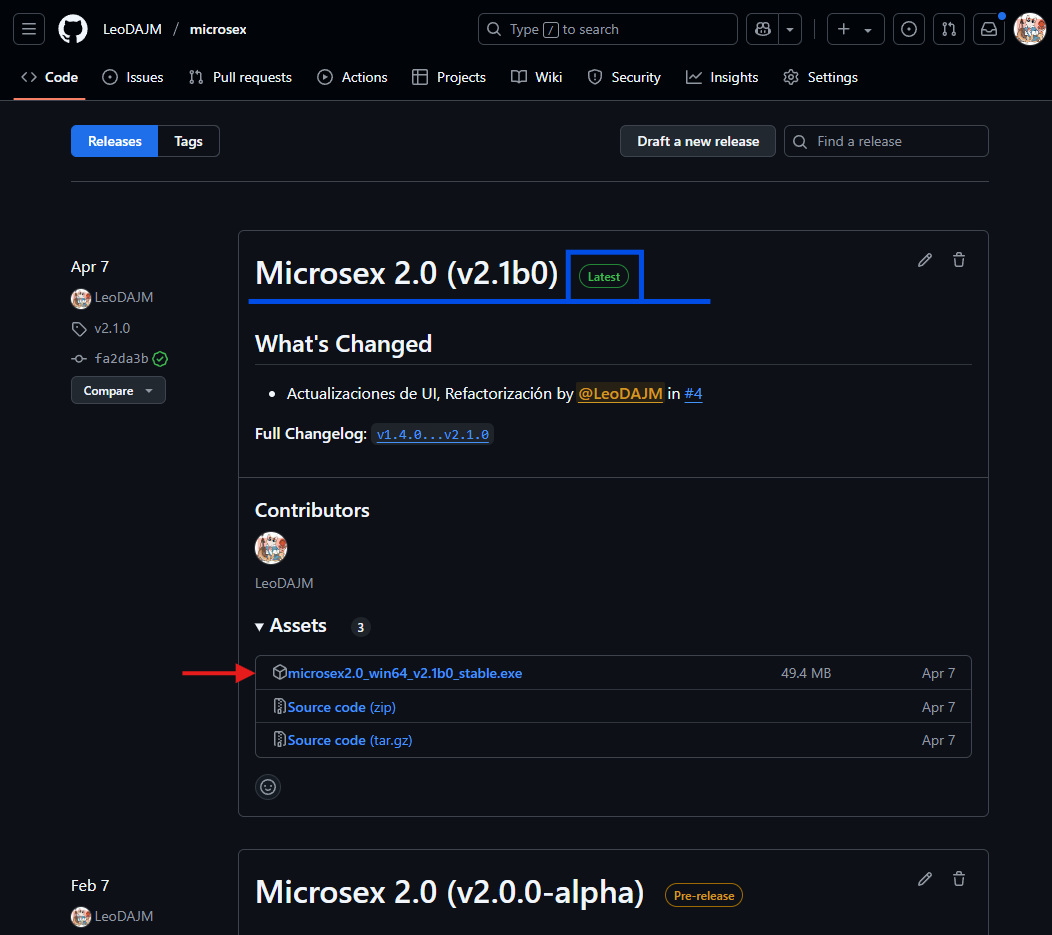Image resolution: width=1052 pixels, height=935 pixels.
Task: Edit the Microsex 2.0 (v2.1b0) release
Action: tap(925, 260)
